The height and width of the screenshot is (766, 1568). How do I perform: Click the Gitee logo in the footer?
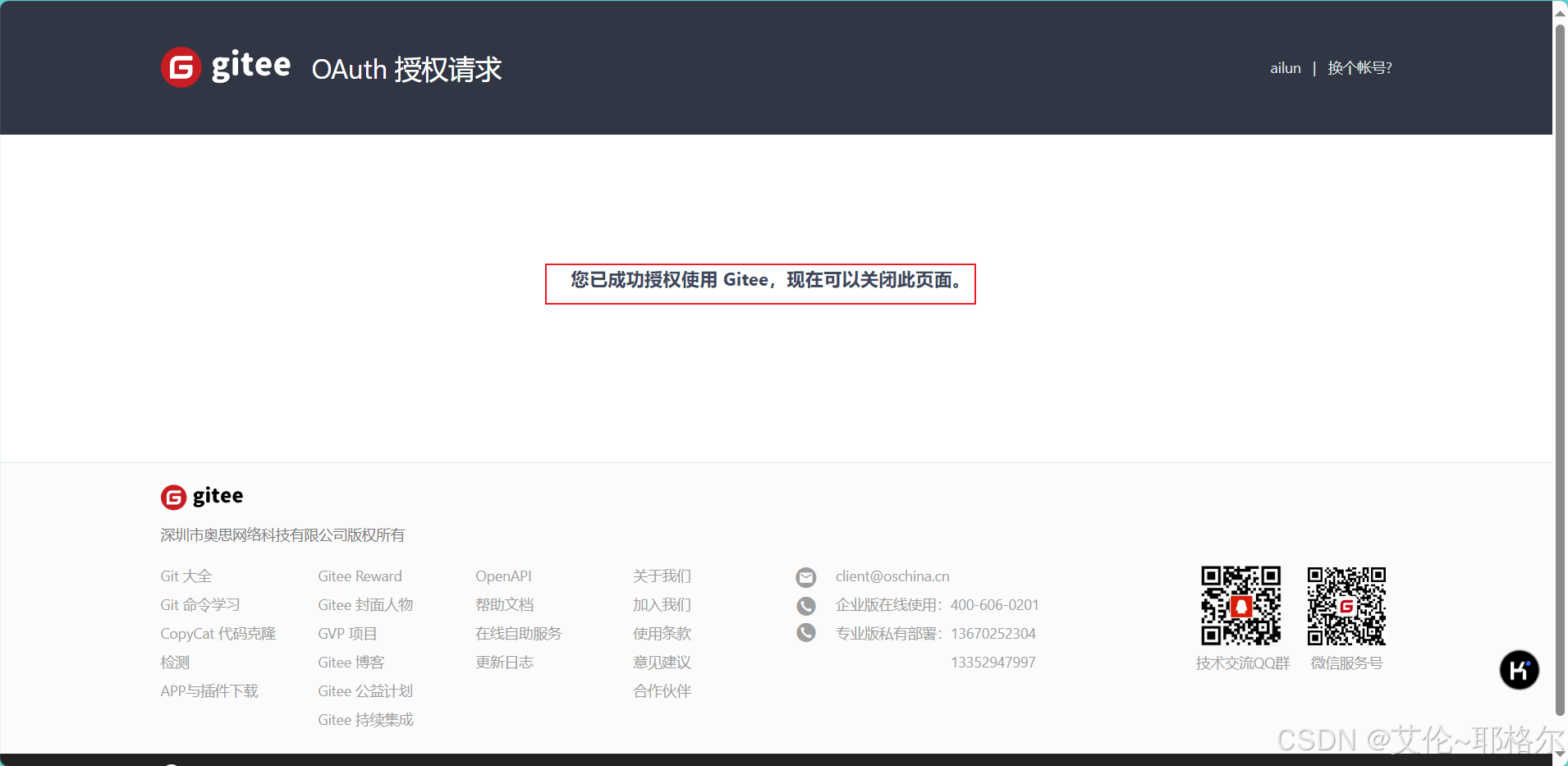[x=202, y=497]
